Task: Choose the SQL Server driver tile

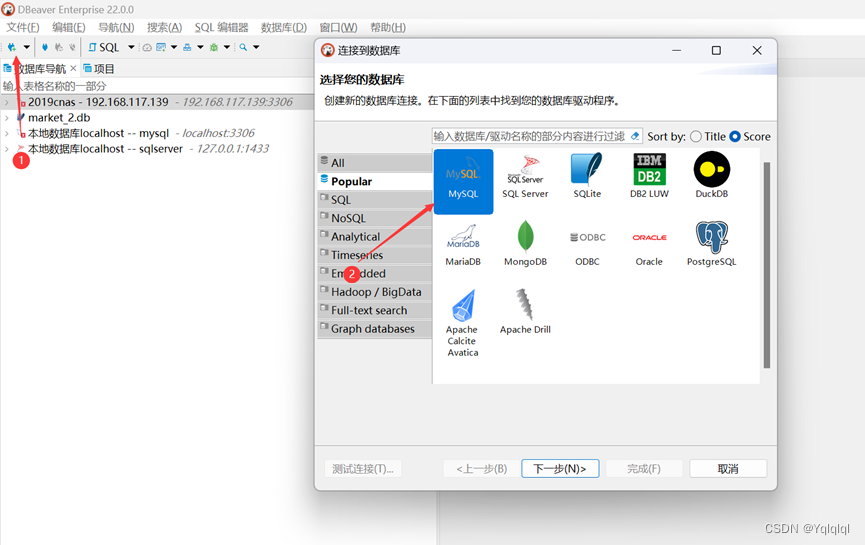Action: pyautogui.click(x=525, y=178)
